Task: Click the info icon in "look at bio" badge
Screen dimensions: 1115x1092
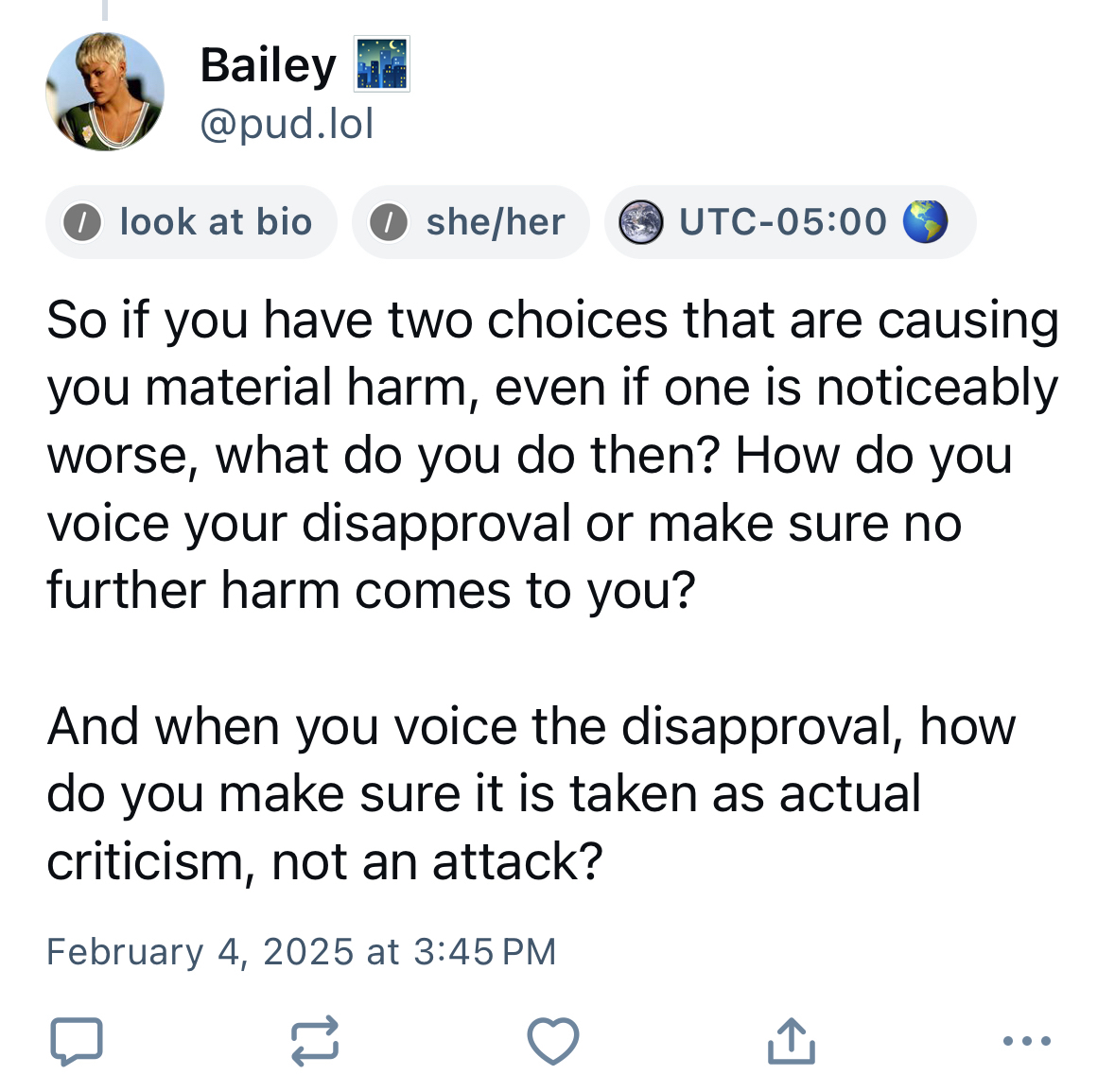Action: click(x=82, y=223)
